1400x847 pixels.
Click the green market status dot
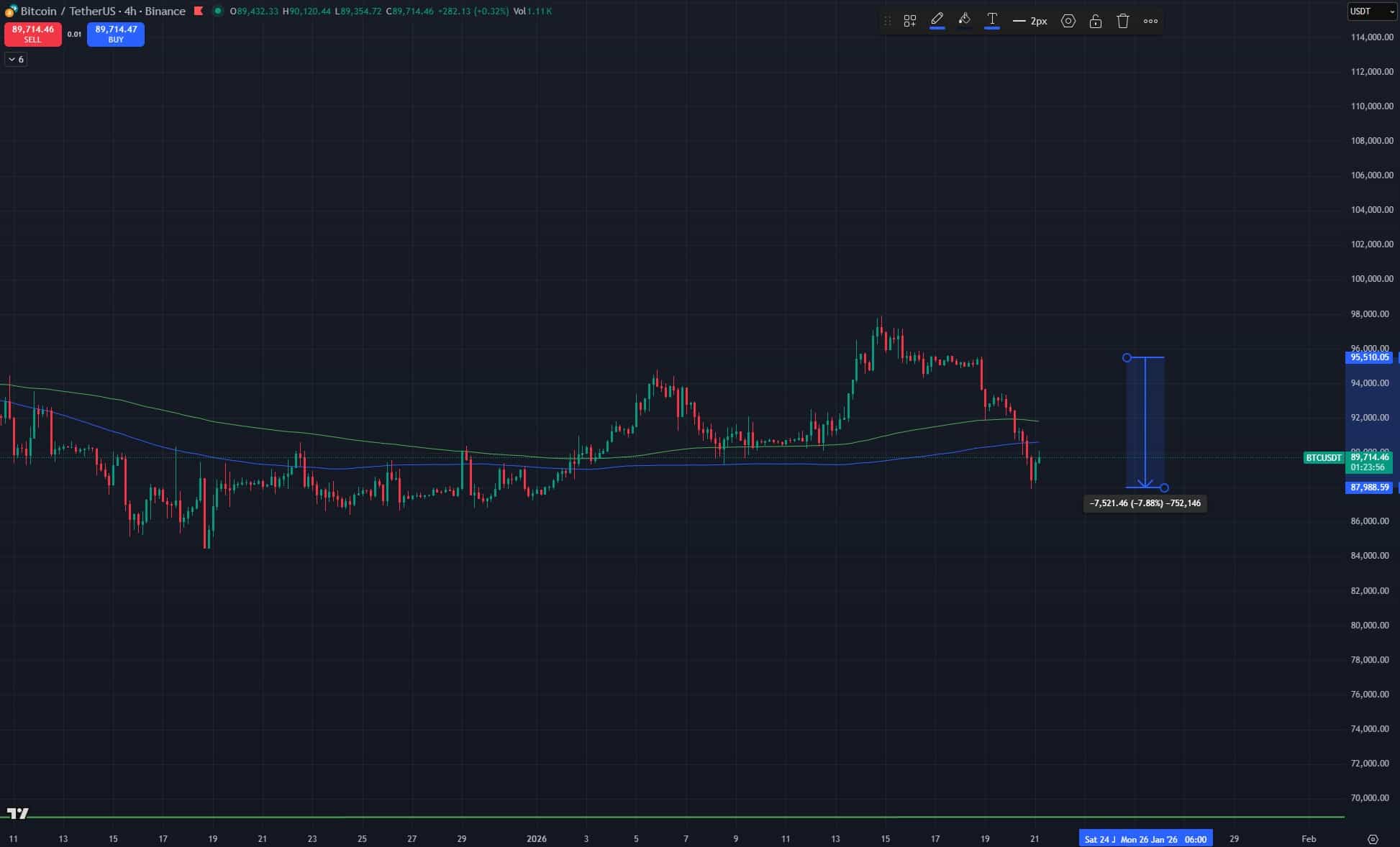click(x=218, y=11)
